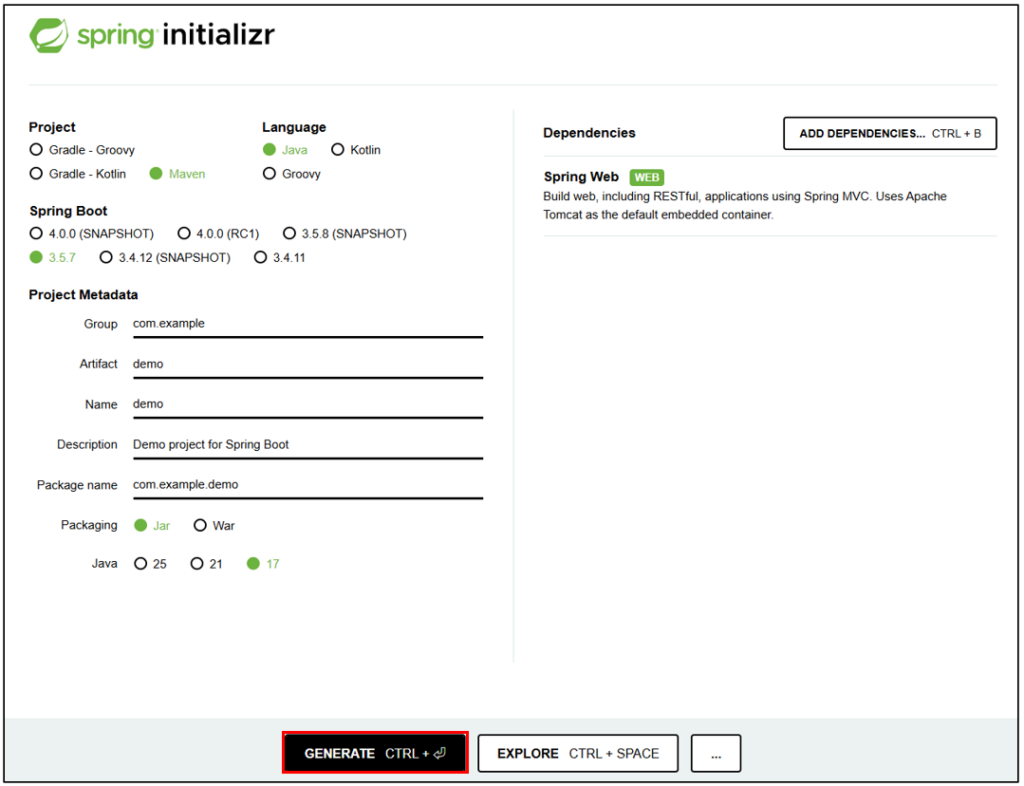Open the more options ellipsis button
Viewport: 1024px width, 786px height.
716,754
